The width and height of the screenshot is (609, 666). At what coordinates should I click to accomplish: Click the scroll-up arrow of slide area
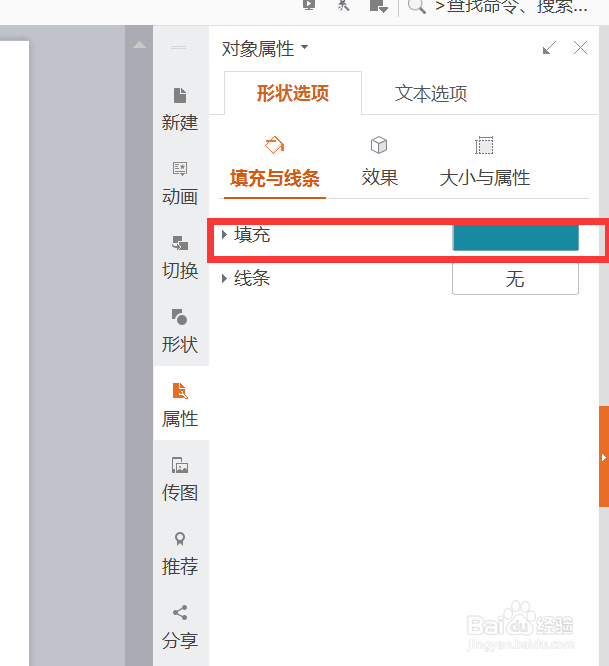tap(139, 45)
